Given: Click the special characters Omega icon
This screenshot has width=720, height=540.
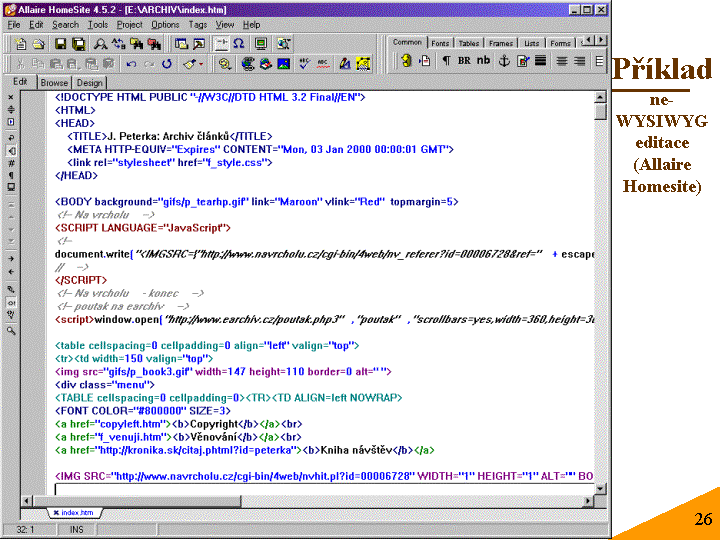Looking at the screenshot, I should pyautogui.click(x=238, y=44).
